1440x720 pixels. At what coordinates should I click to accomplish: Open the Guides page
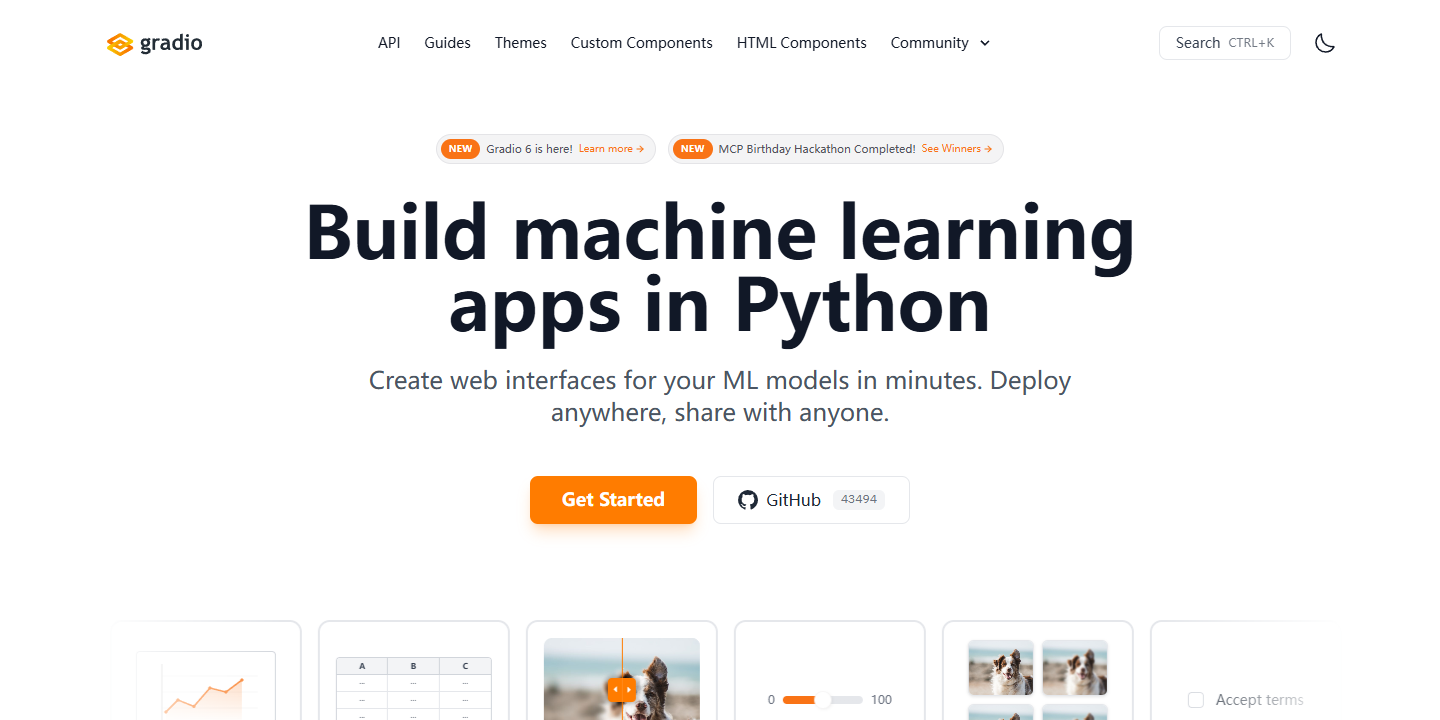[447, 43]
